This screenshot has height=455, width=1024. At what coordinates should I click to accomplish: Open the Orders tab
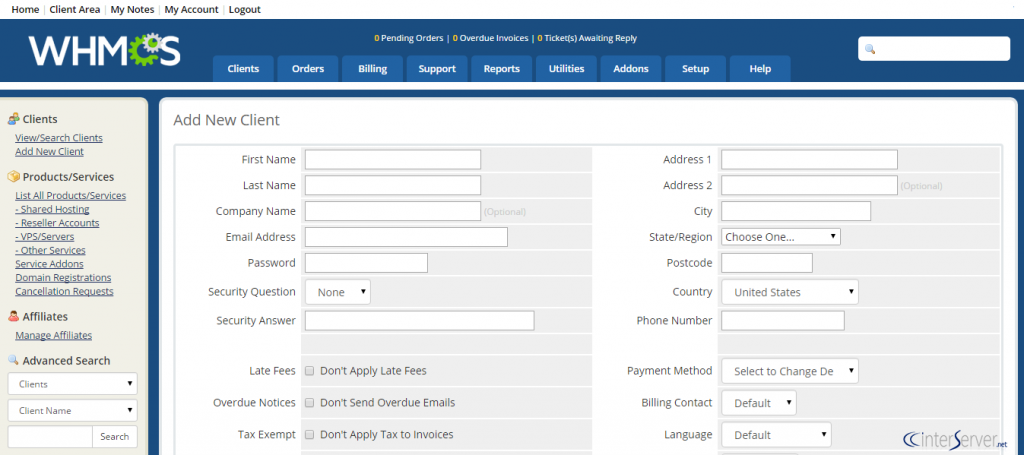[308, 69]
